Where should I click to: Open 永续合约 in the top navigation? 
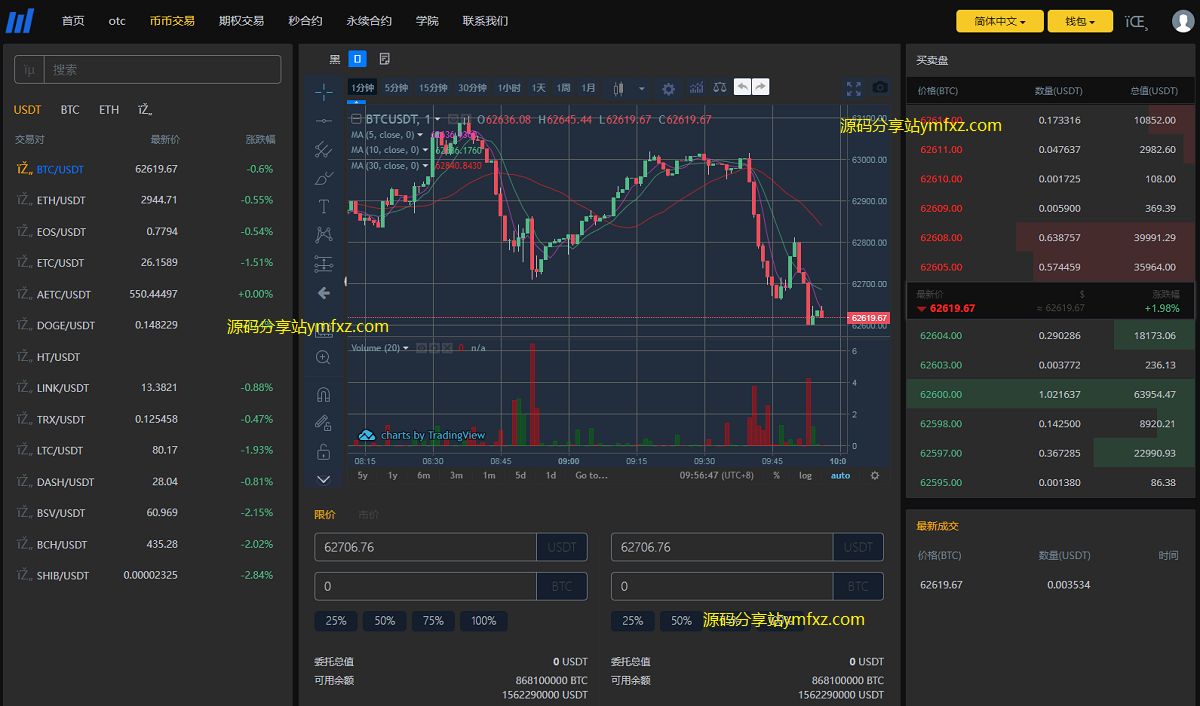[369, 21]
